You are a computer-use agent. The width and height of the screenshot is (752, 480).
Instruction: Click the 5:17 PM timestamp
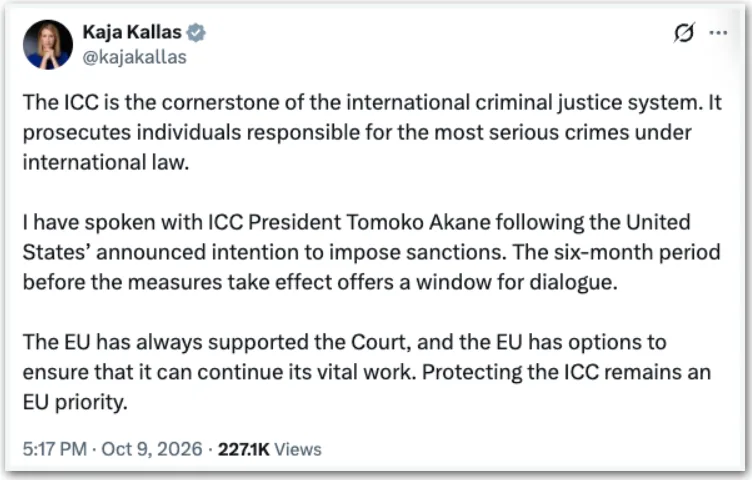(55, 449)
